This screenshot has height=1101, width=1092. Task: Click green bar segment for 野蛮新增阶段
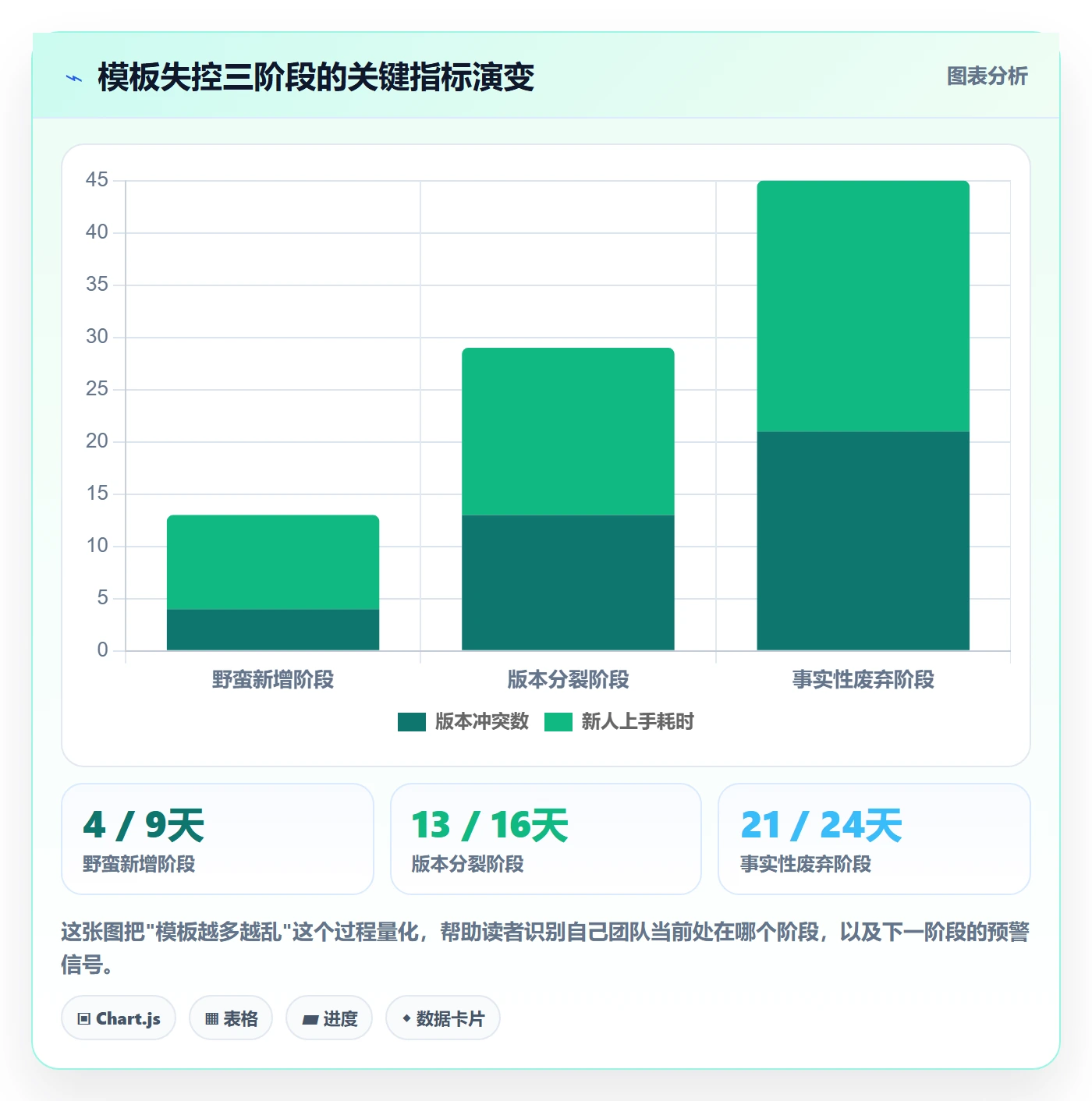[x=273, y=562]
